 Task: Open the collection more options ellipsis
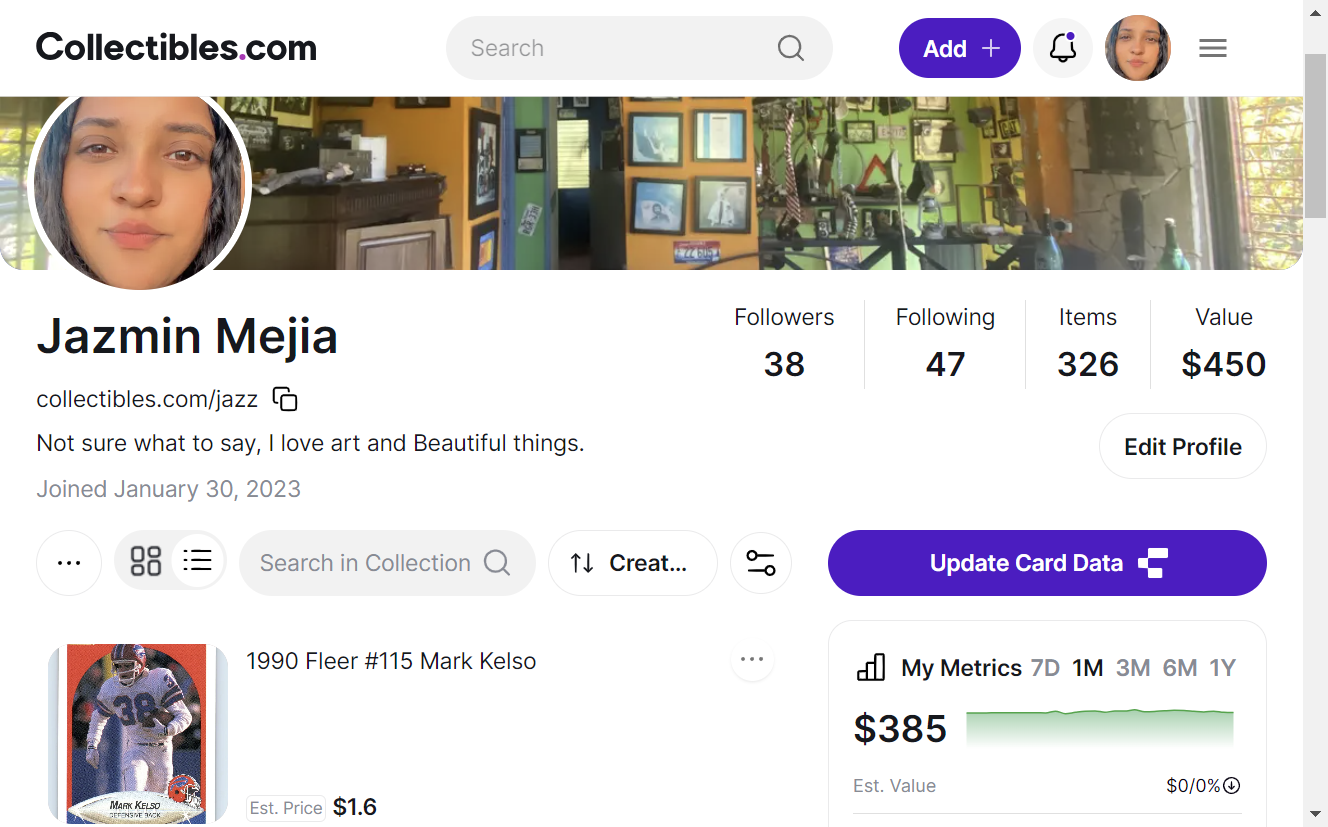pyautogui.click(x=69, y=563)
